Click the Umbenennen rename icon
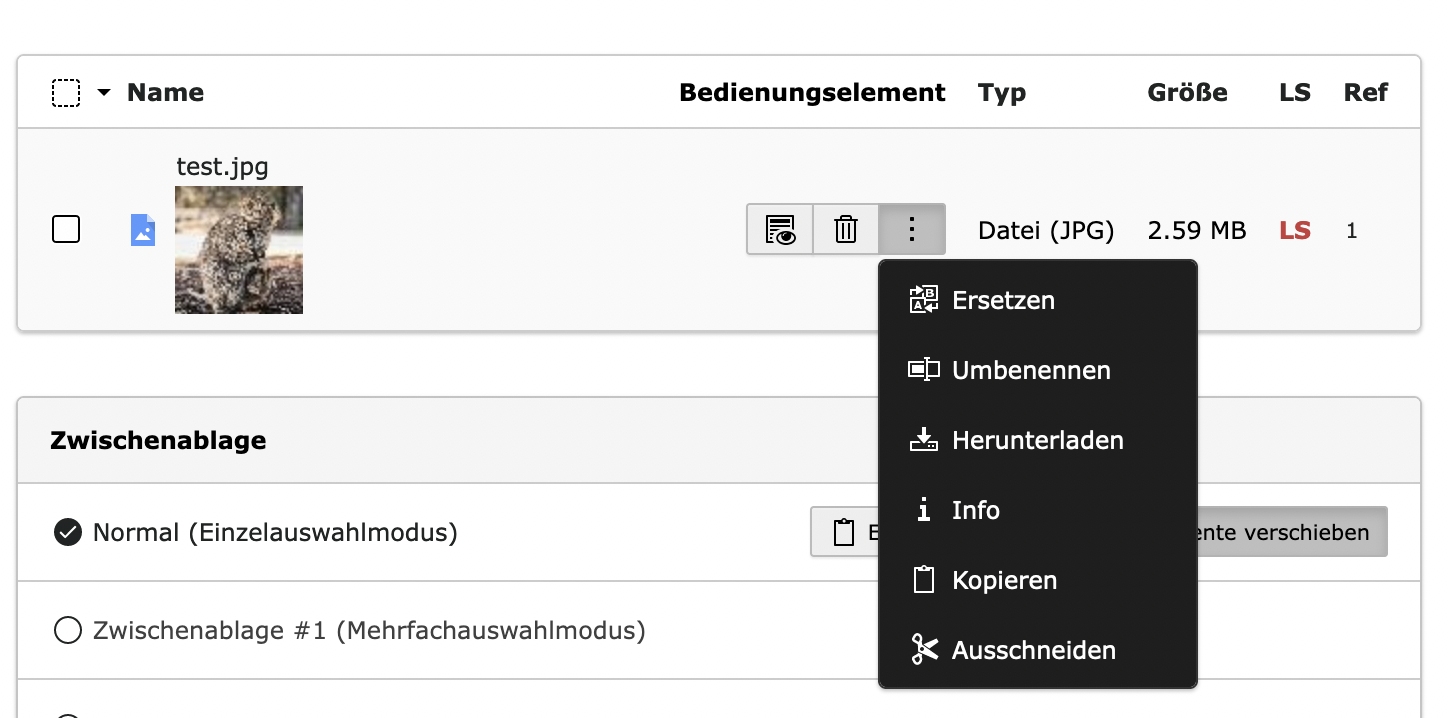1448x718 pixels. [x=923, y=370]
